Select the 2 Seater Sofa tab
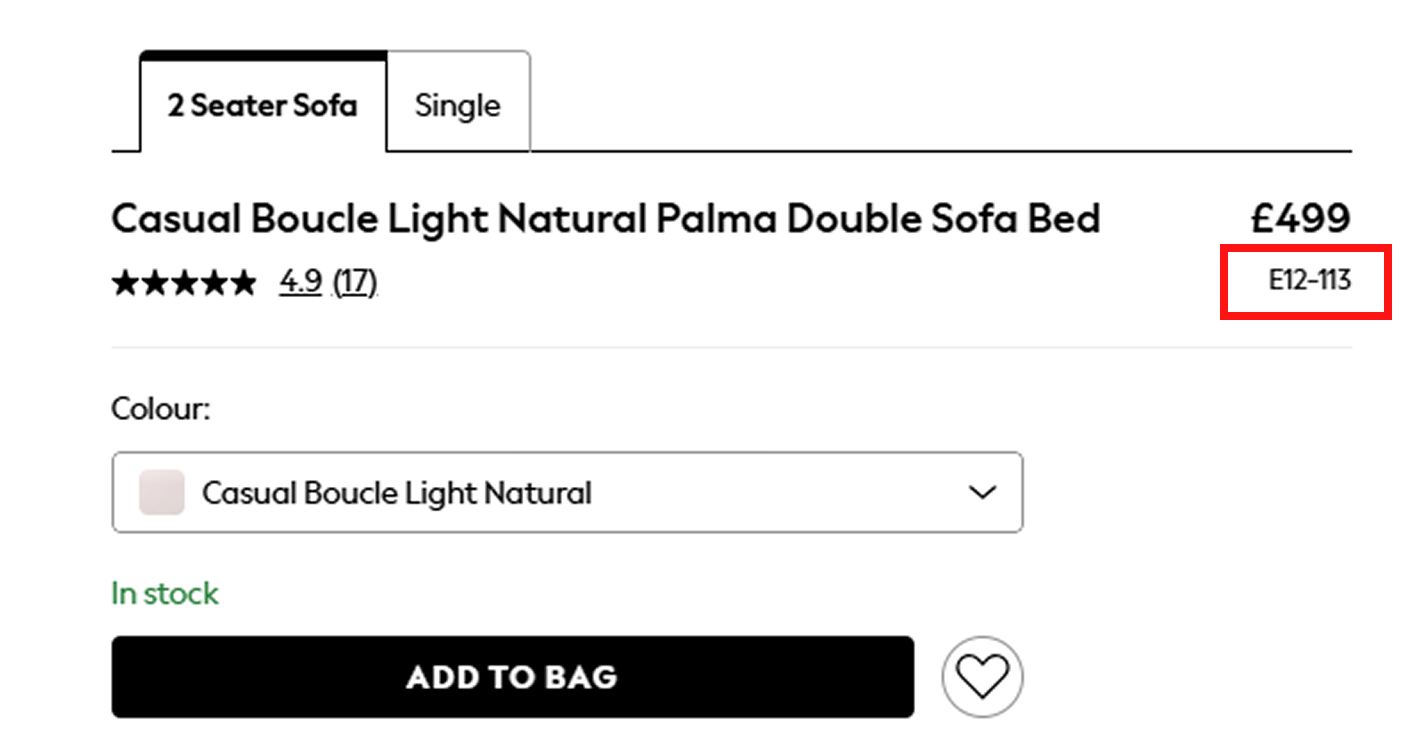 262,104
